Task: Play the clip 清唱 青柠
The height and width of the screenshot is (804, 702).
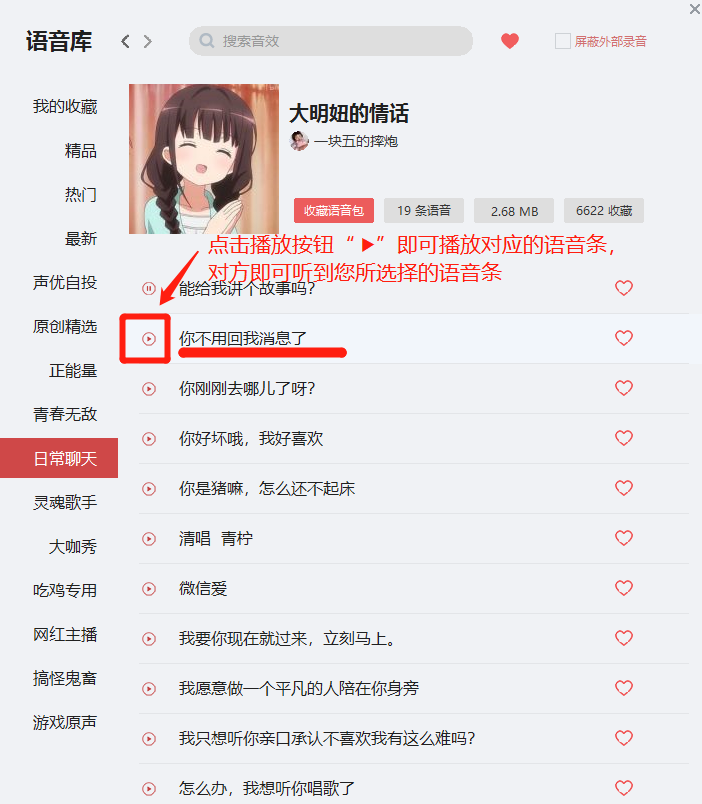Action: pos(149,539)
